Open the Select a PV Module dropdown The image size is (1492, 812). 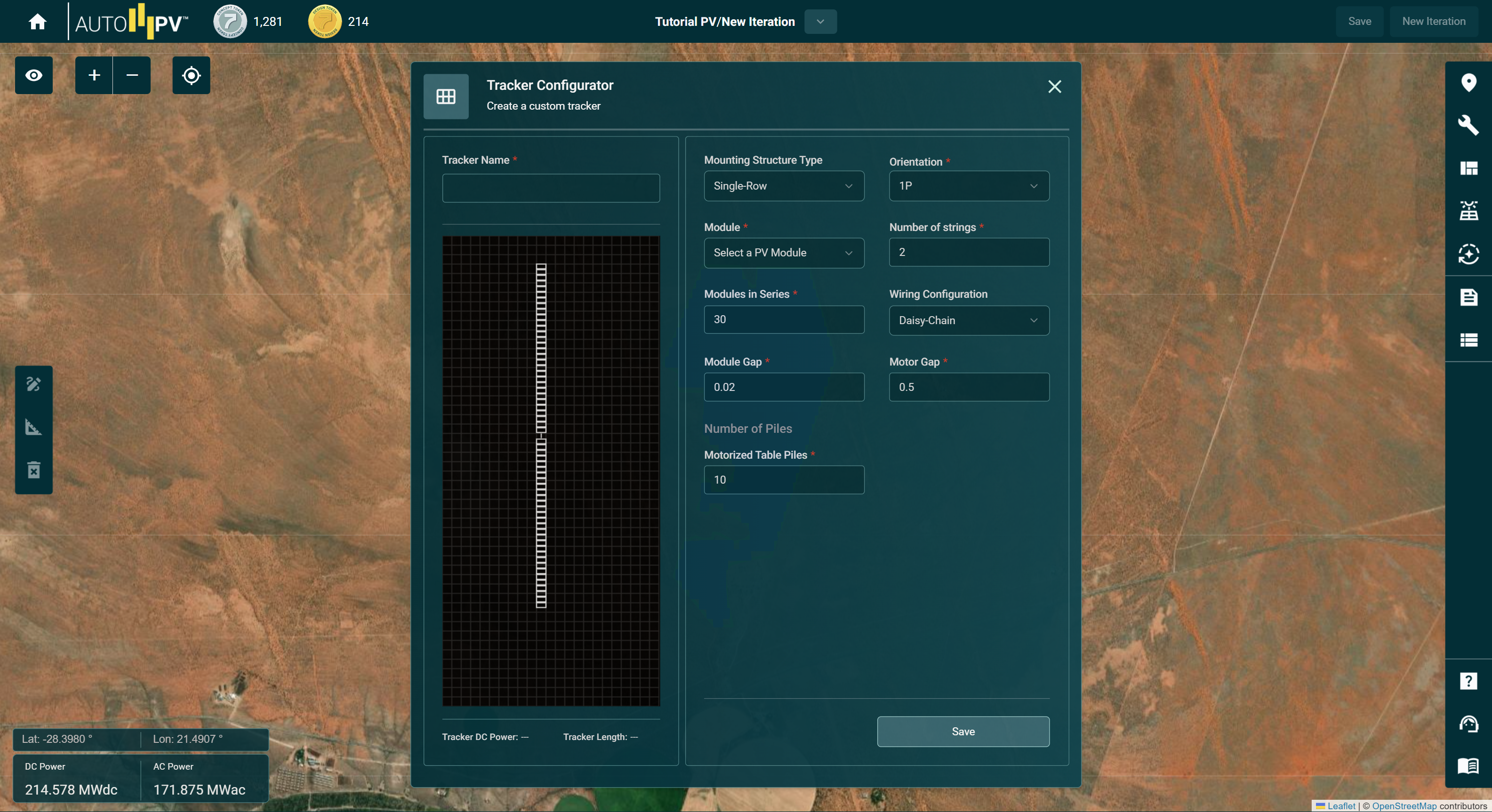tap(784, 253)
